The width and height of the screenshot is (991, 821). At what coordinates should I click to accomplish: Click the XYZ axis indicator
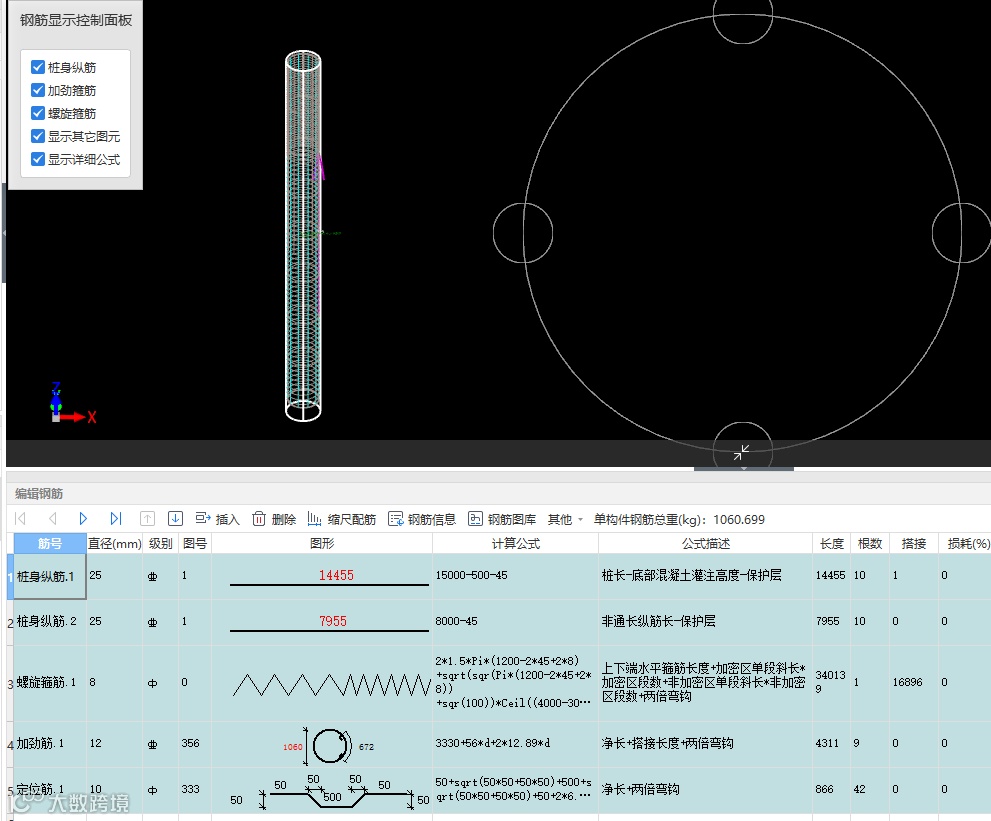72,403
